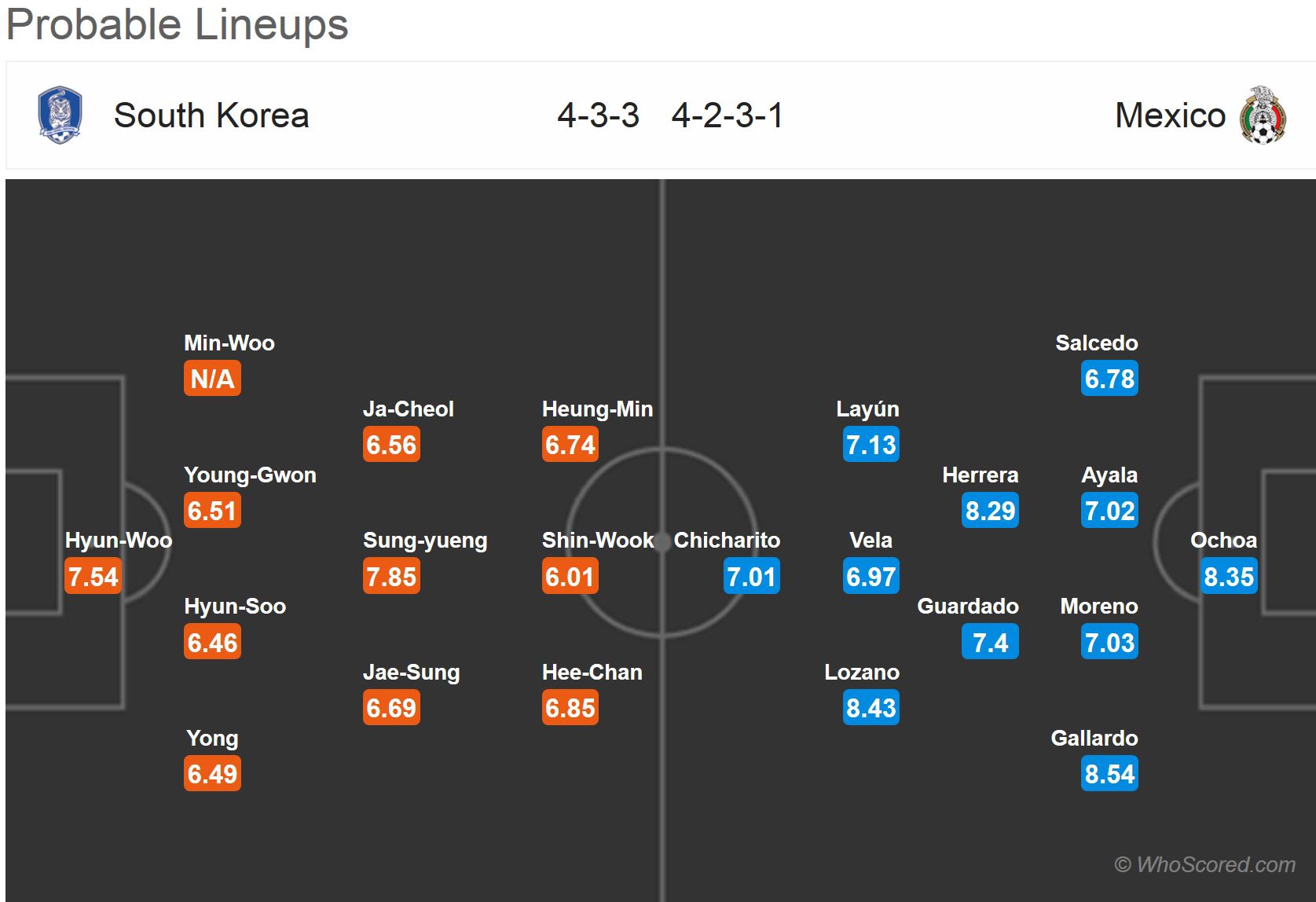Click Herrera's 8.29 rating badge

pyautogui.click(x=990, y=511)
